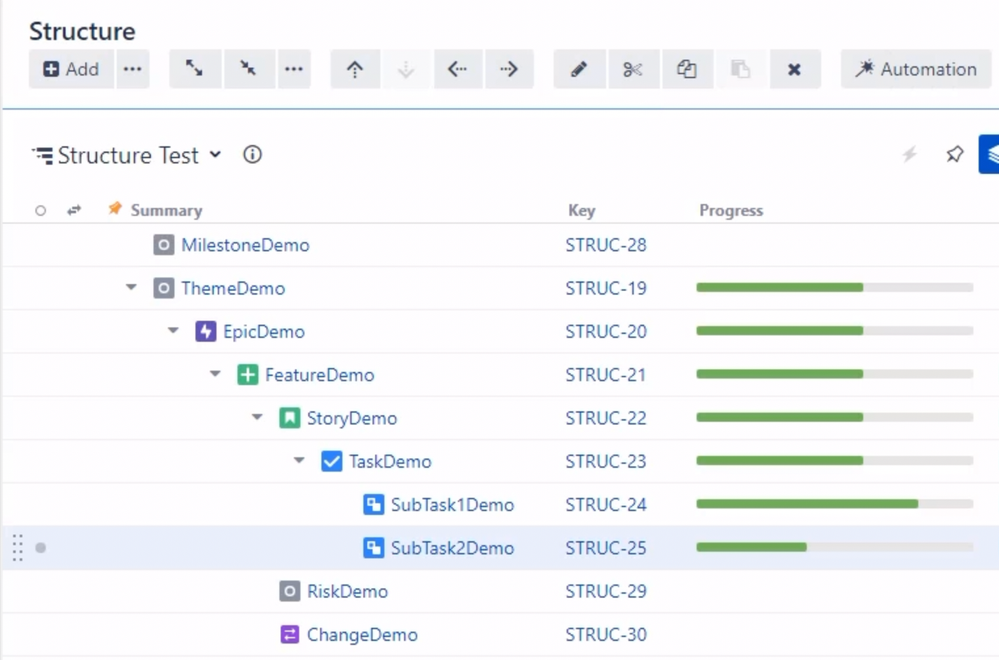Click key STRUC-19
The height and width of the screenshot is (660, 999).
point(606,289)
